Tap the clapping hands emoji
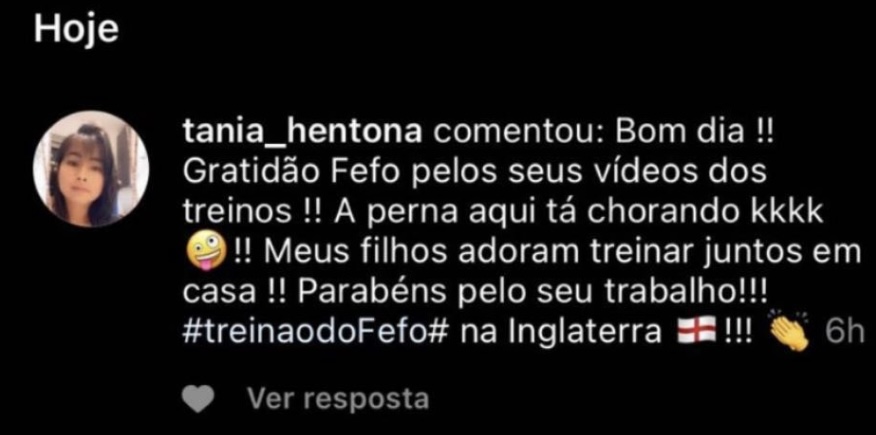 pyautogui.click(x=788, y=332)
